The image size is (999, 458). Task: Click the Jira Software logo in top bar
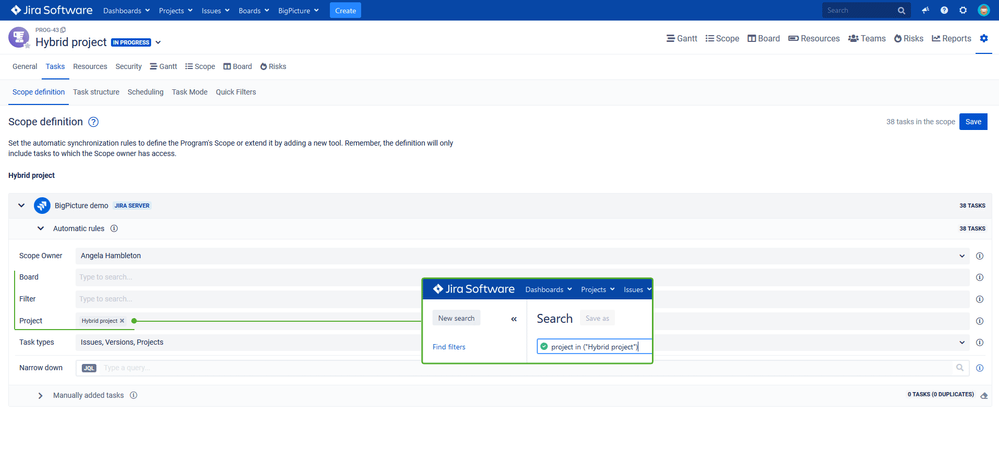(52, 10)
